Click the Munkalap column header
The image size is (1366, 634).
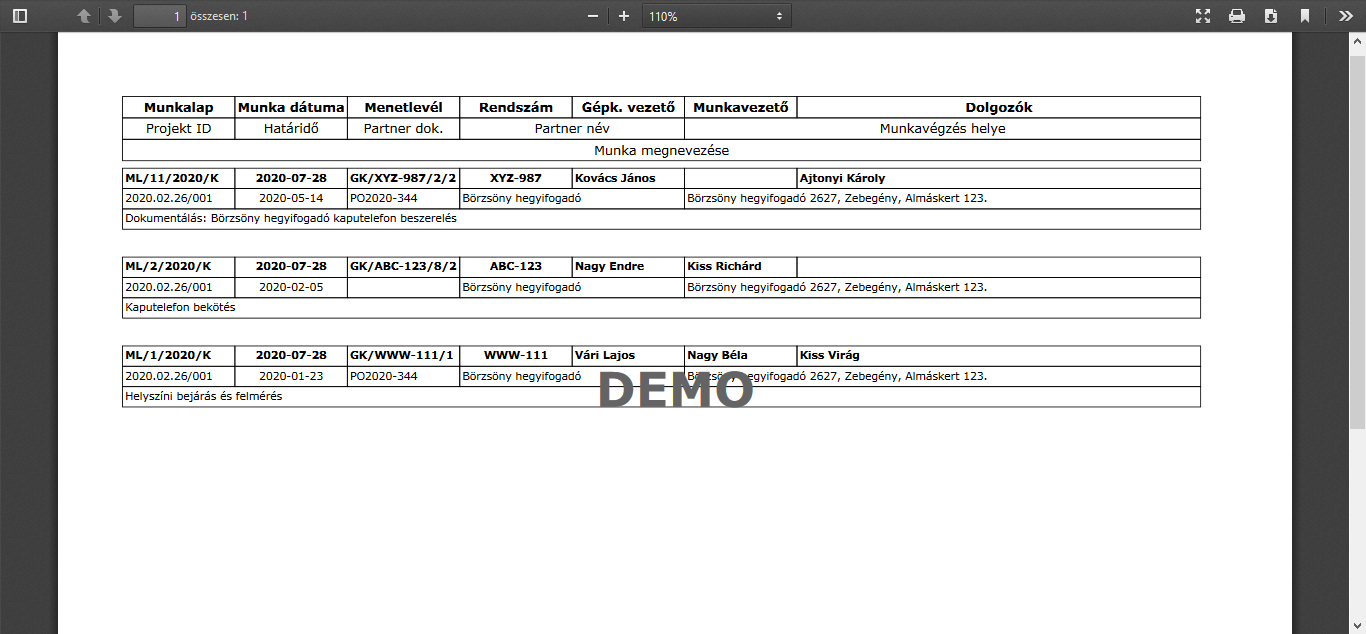coord(178,108)
